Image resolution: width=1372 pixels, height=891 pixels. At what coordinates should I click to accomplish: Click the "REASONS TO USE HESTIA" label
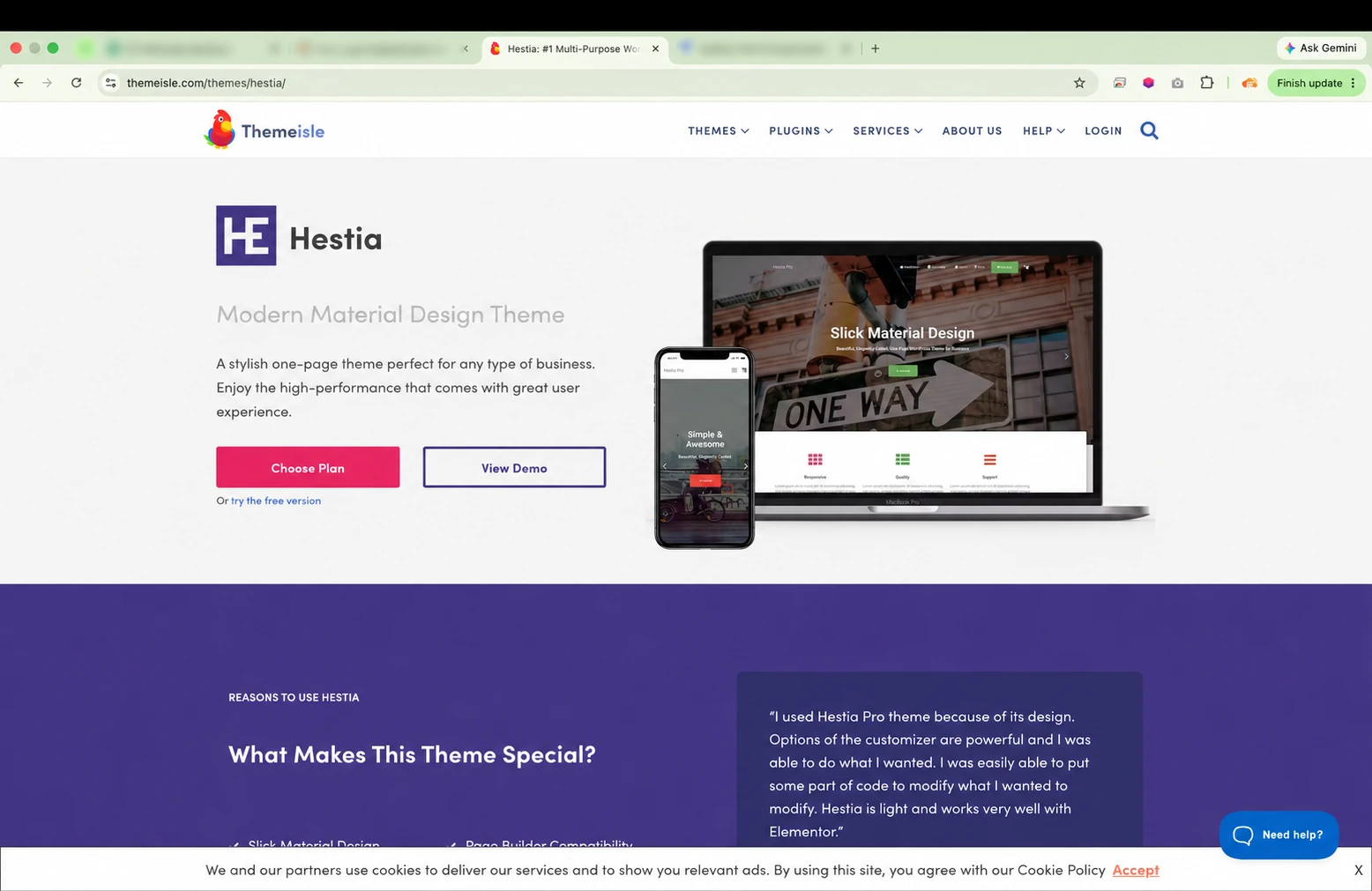click(x=294, y=697)
